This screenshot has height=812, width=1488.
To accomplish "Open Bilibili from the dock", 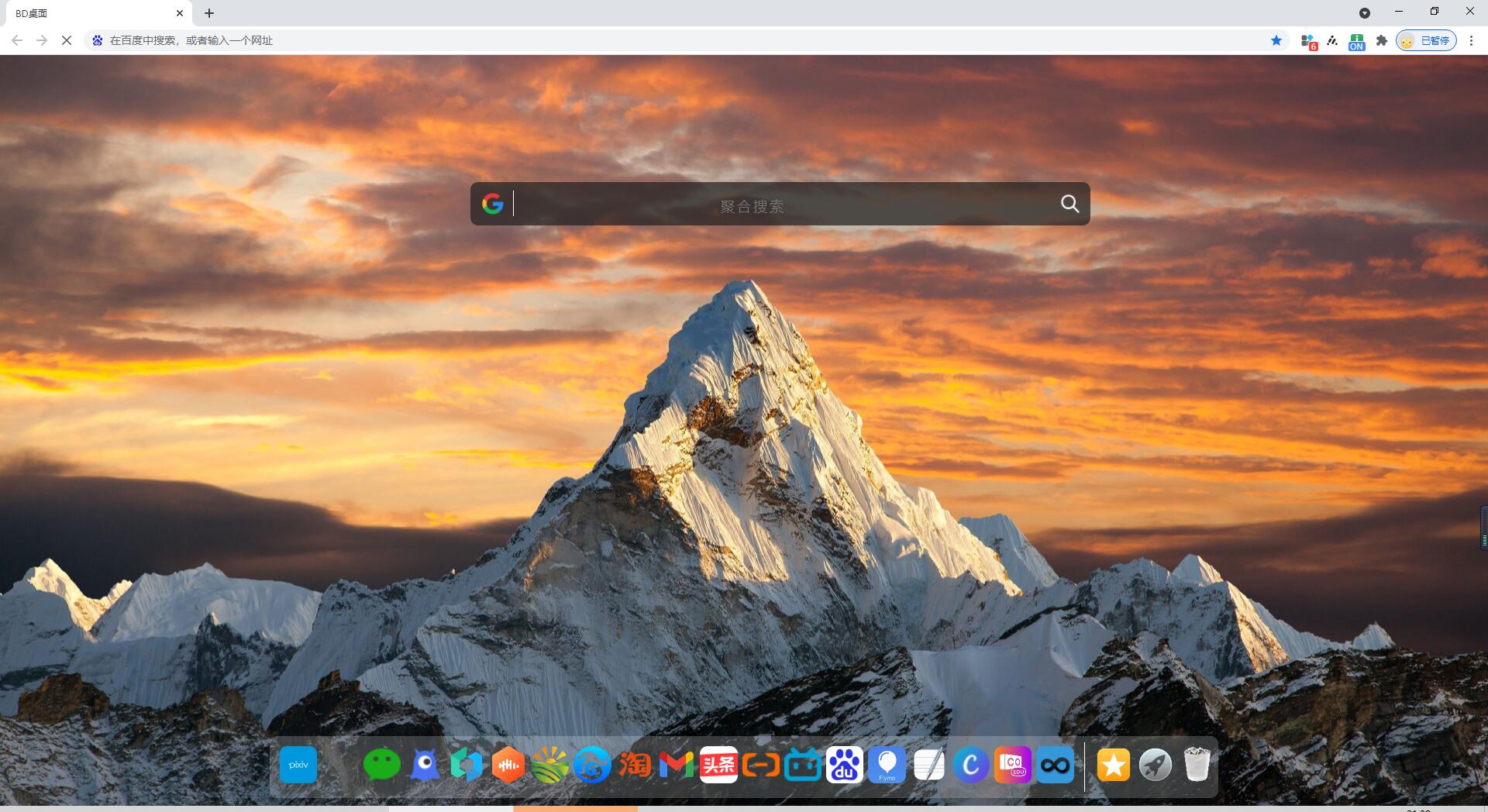I will click(x=802, y=766).
